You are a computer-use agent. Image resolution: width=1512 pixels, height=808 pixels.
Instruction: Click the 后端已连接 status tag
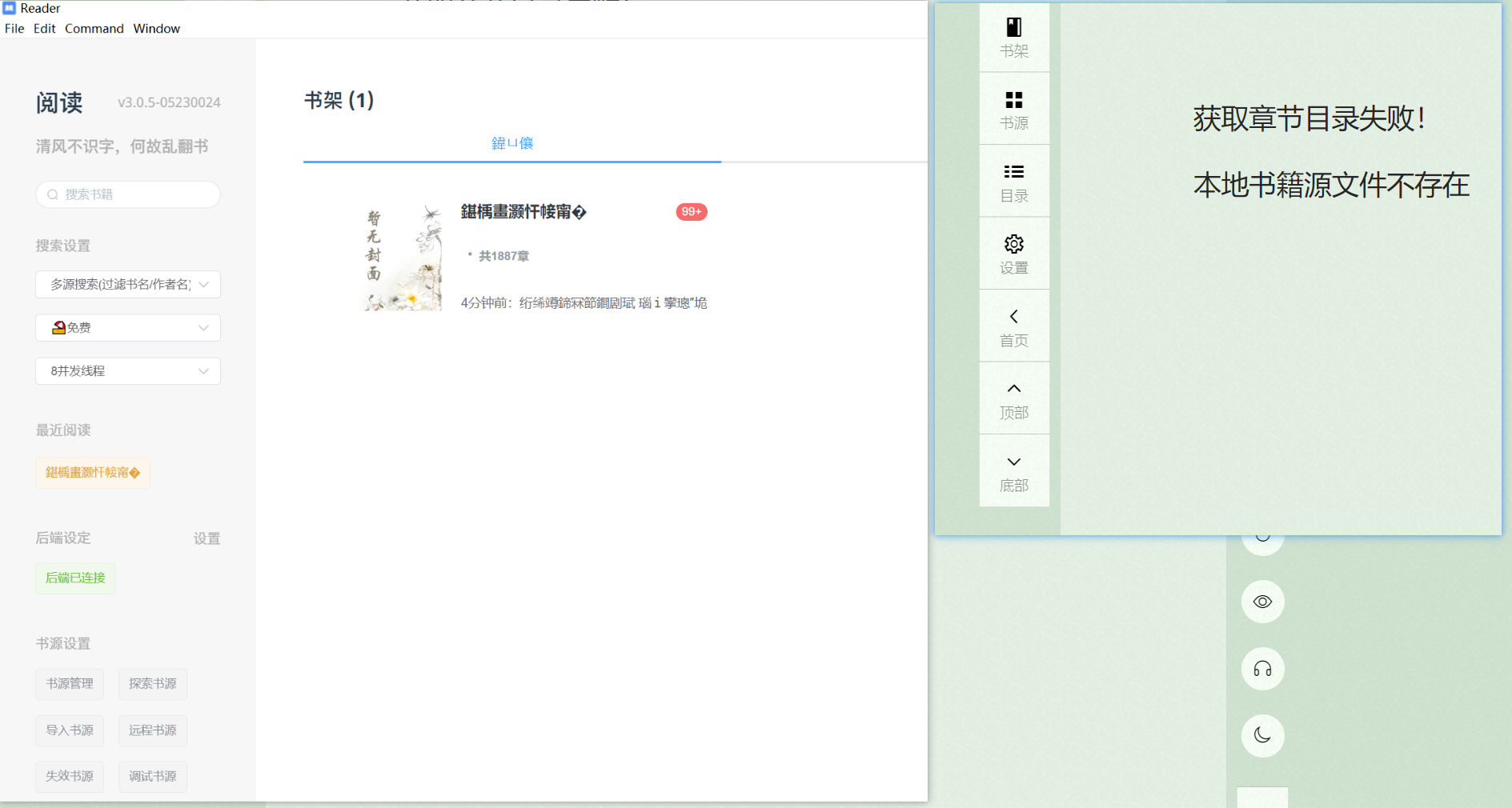pos(75,578)
